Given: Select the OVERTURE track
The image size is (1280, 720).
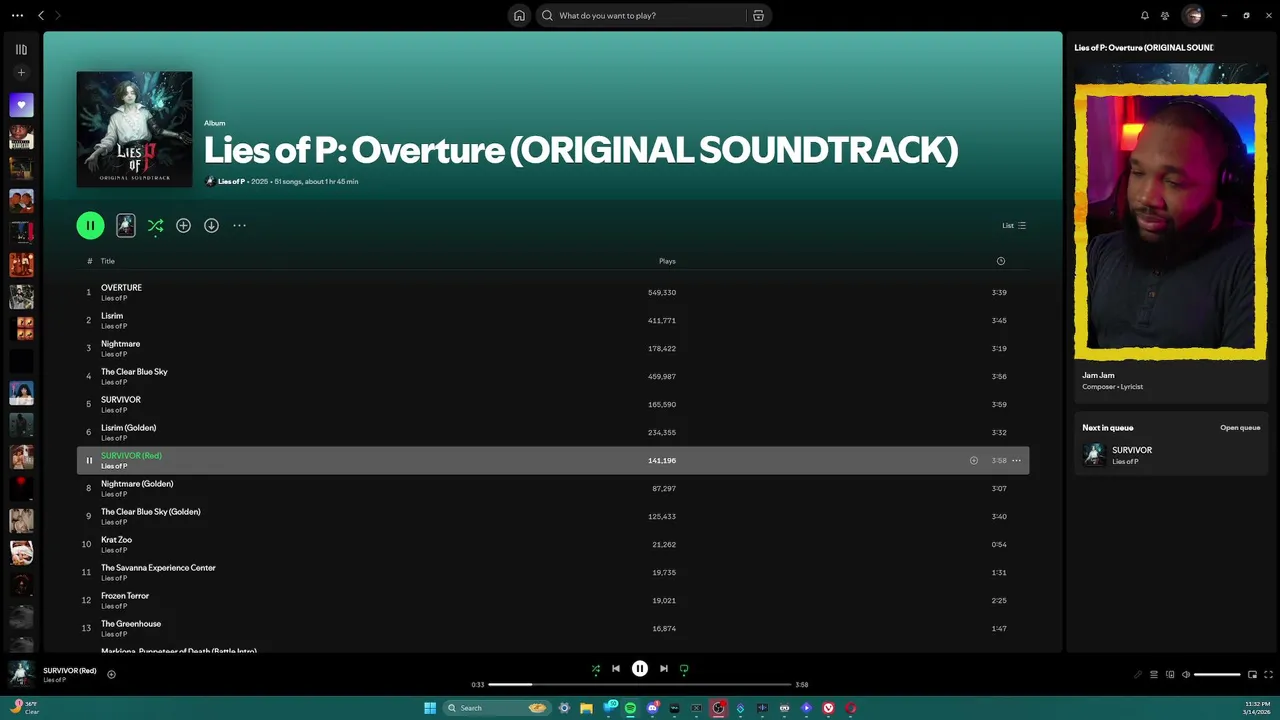Looking at the screenshot, I should tap(553, 292).
